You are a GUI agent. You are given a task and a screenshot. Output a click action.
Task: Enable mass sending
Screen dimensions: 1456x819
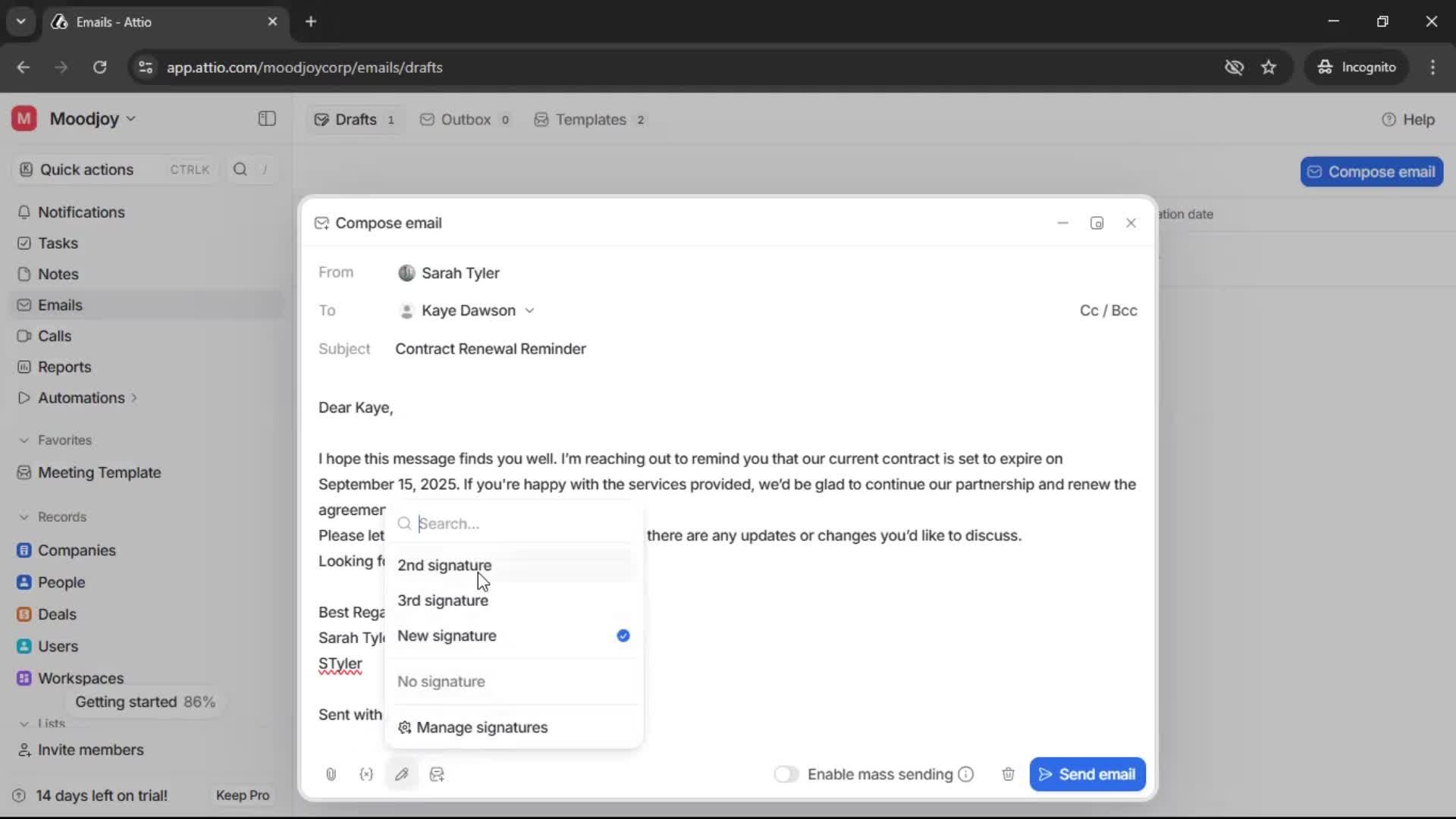[x=786, y=774]
